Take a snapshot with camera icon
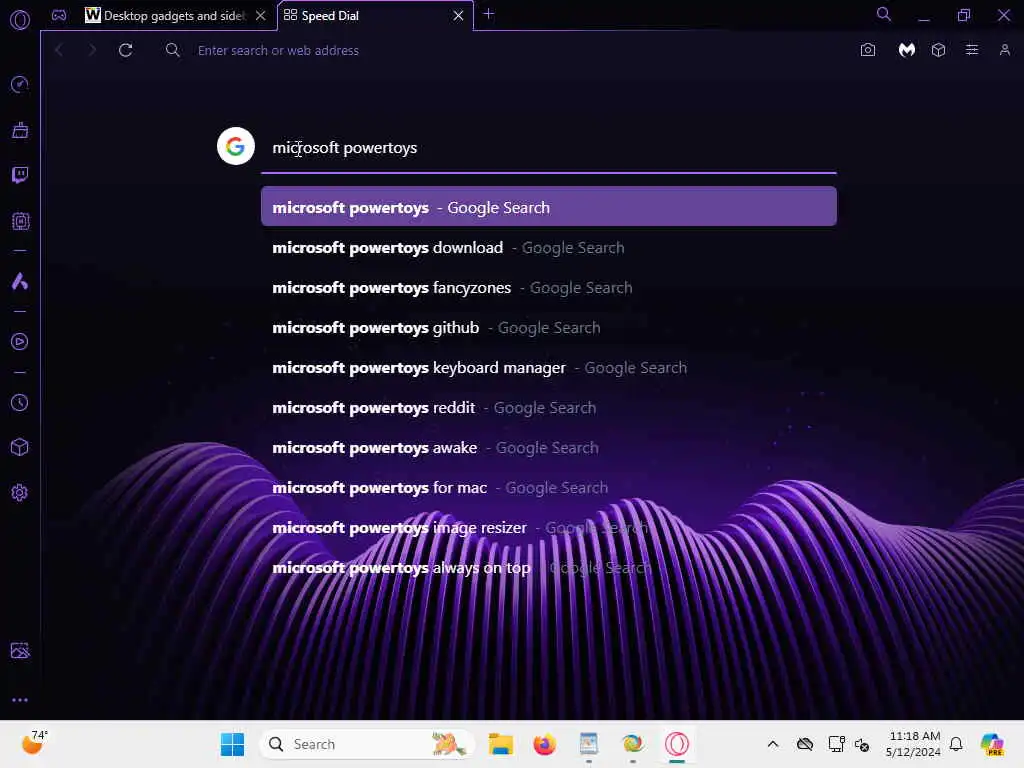Image resolution: width=1024 pixels, height=768 pixels. point(867,50)
